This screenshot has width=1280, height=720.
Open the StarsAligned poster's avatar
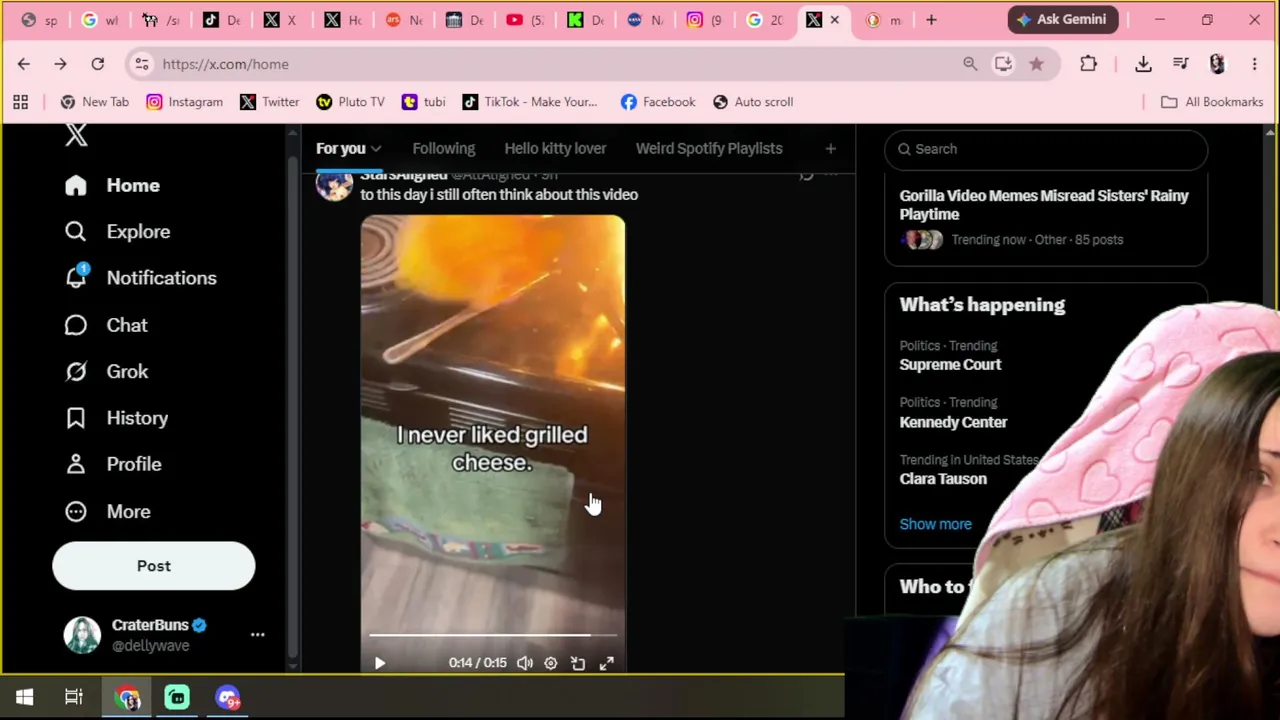click(x=334, y=184)
